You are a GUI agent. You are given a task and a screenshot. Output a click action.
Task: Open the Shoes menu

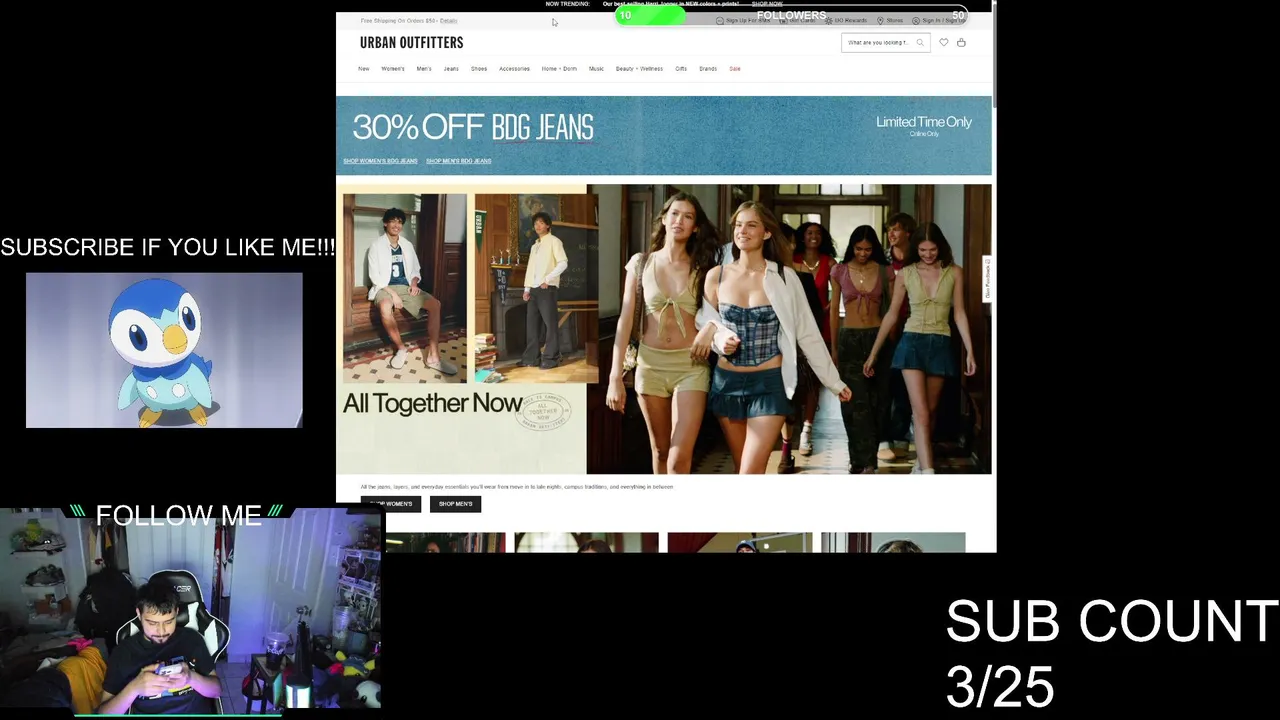479,69
